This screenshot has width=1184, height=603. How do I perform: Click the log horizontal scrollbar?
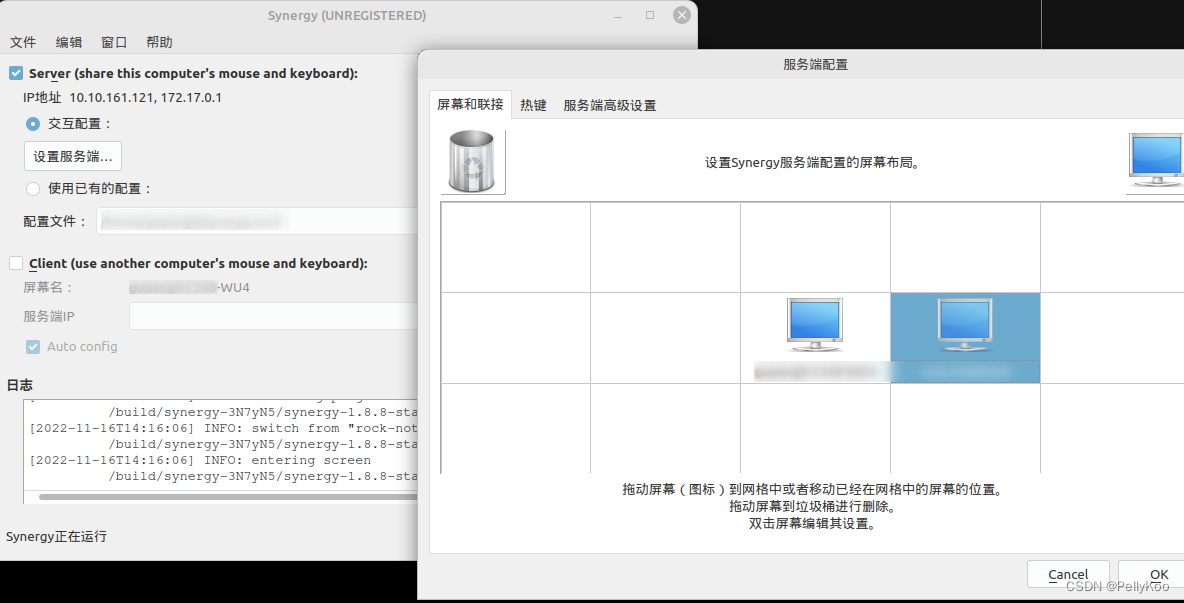228,497
